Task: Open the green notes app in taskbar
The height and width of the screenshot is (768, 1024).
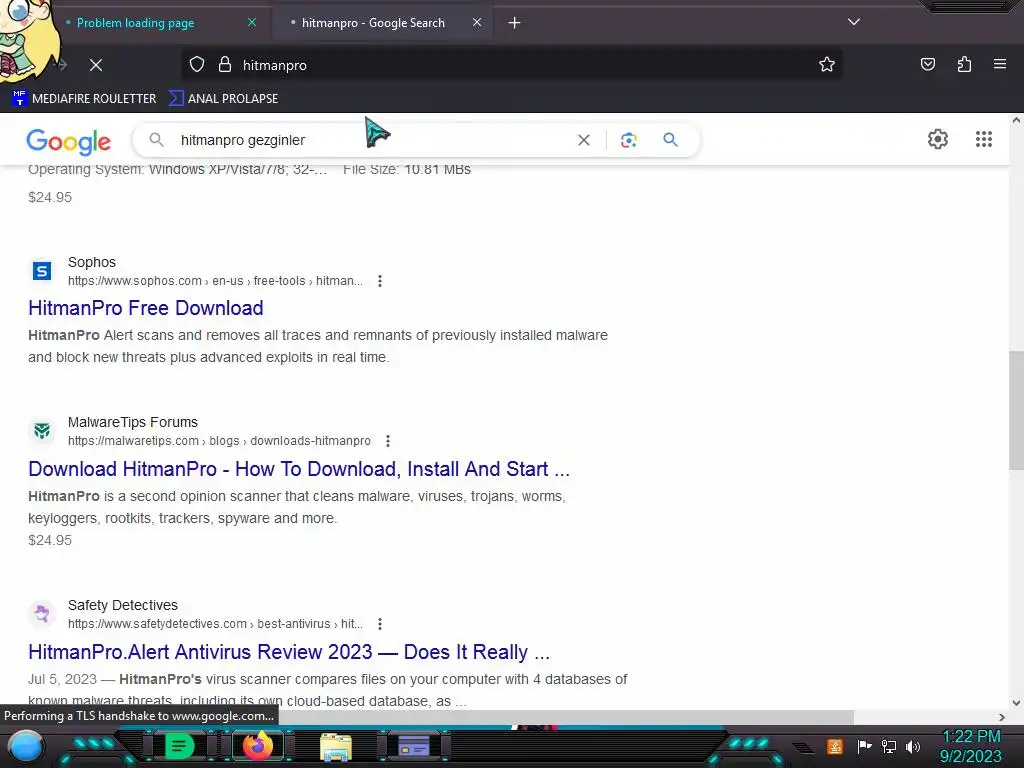Action: [x=179, y=746]
